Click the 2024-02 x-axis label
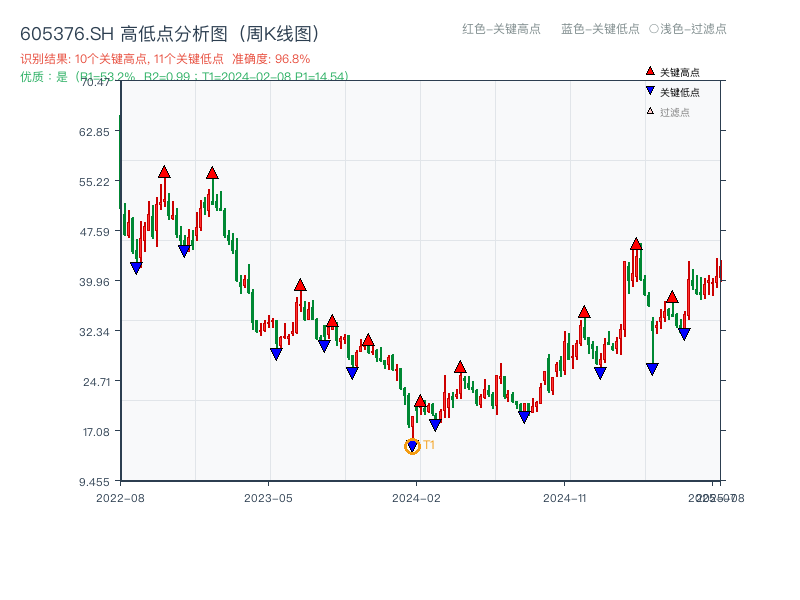The image size is (800, 600). [416, 498]
